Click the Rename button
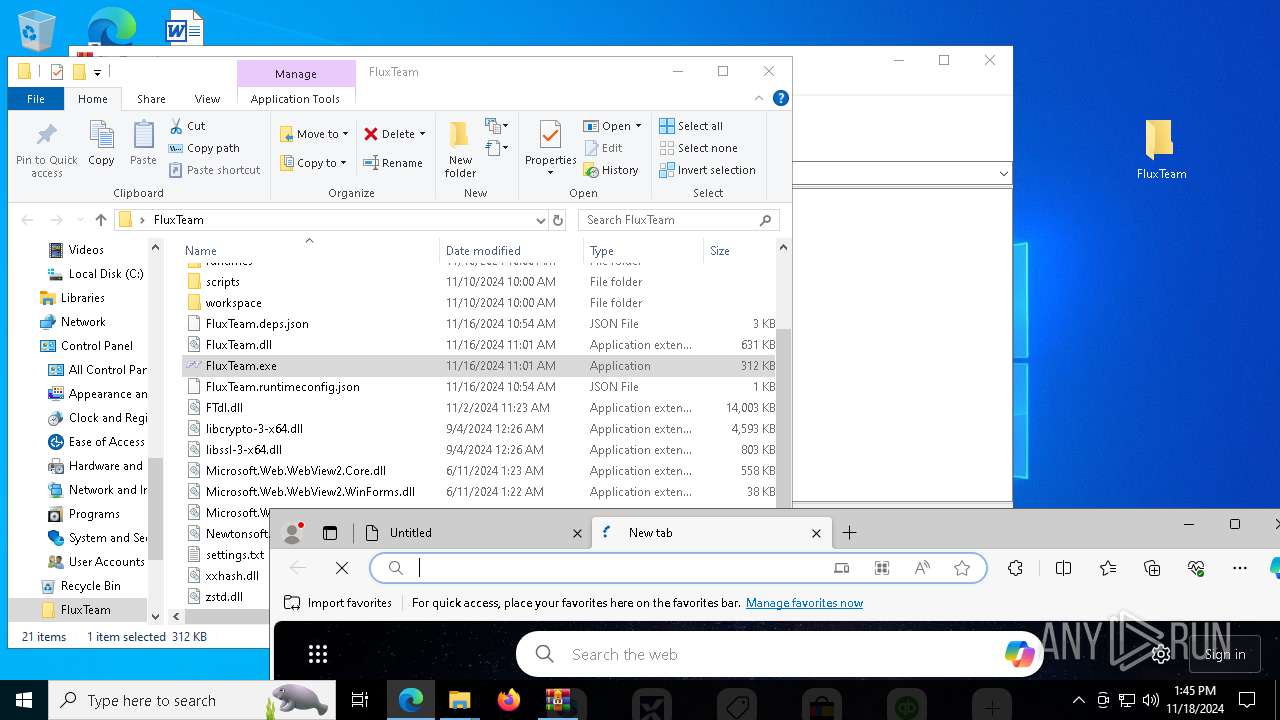This screenshot has width=1280, height=720. tap(393, 163)
